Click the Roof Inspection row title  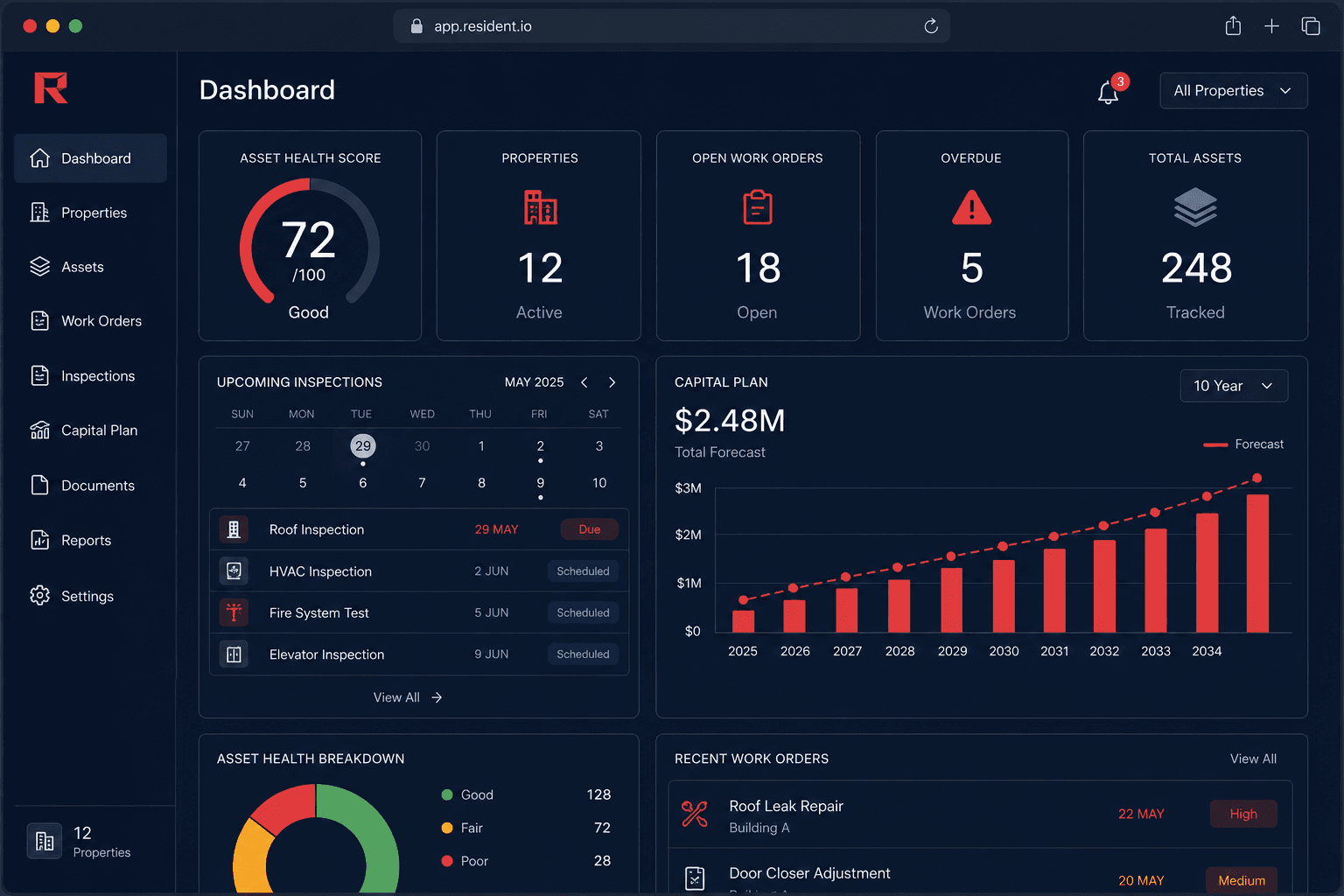point(317,529)
